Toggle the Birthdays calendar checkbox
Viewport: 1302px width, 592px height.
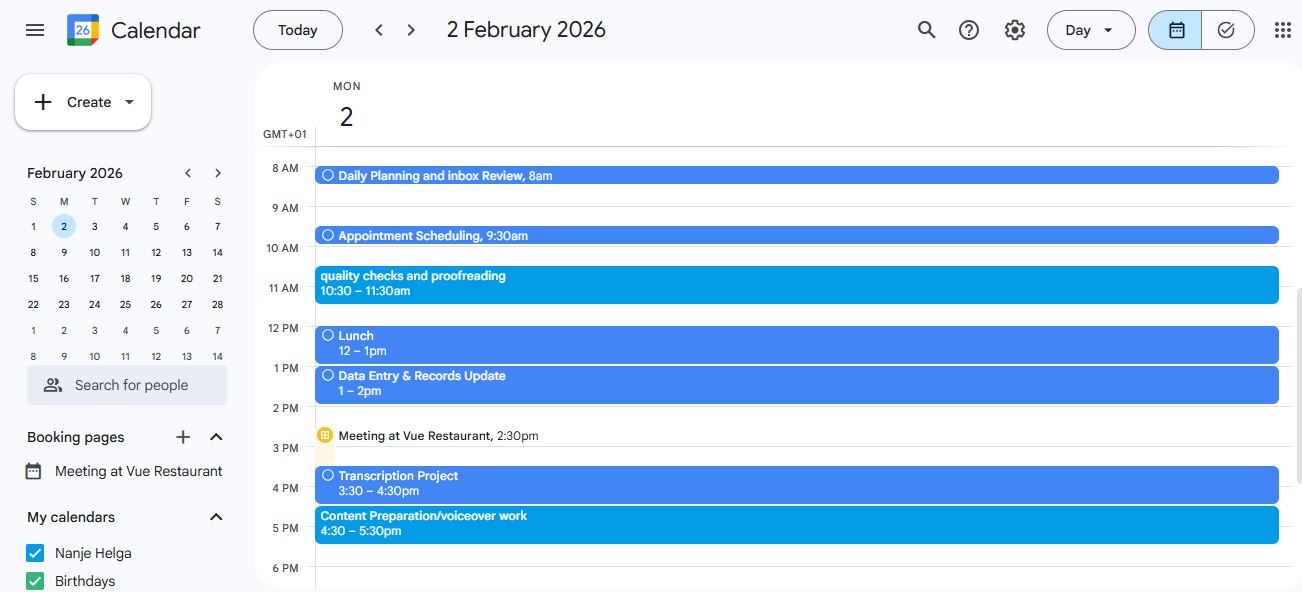(35, 581)
